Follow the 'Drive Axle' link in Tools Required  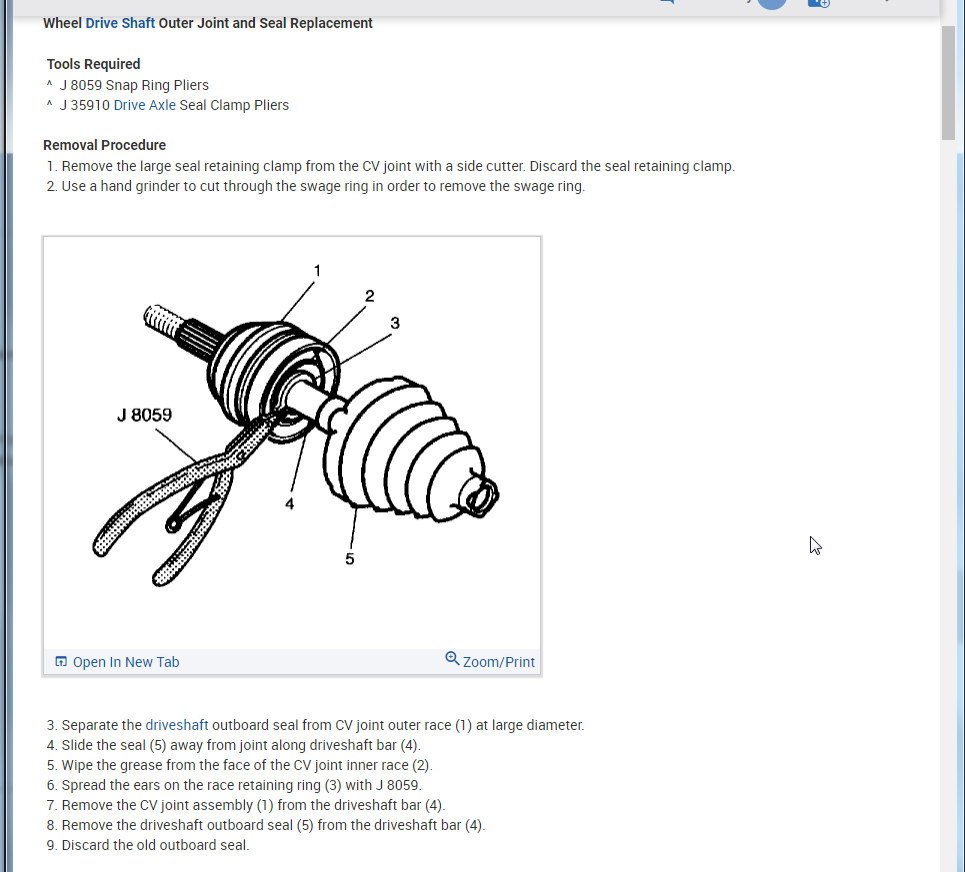[x=145, y=105]
